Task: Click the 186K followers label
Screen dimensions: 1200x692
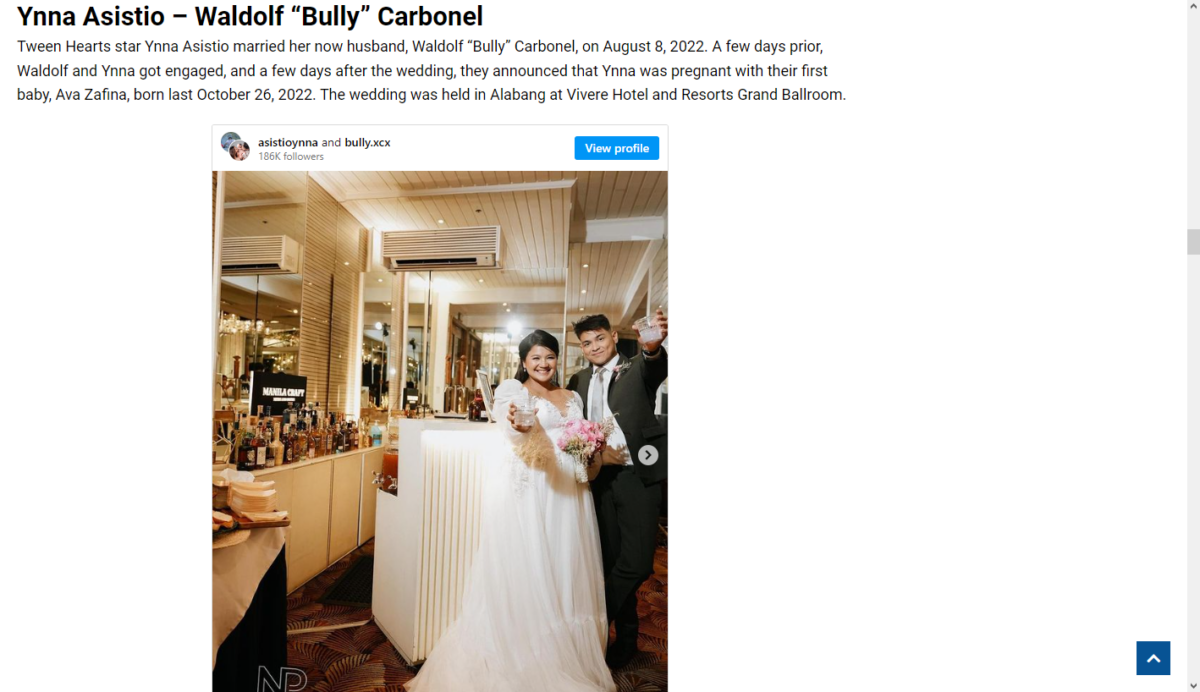Action: [291, 156]
